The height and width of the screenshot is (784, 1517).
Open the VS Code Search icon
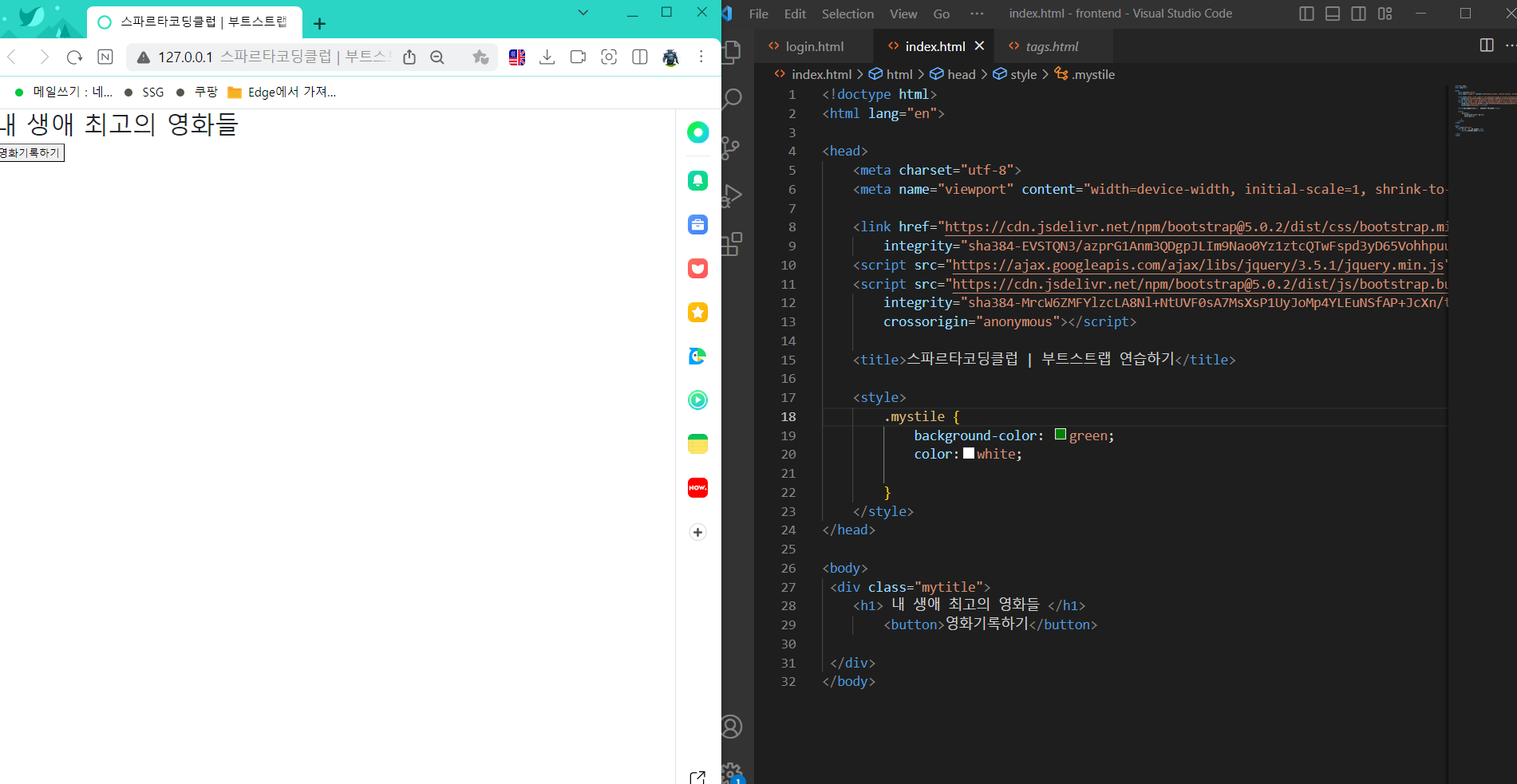tap(732, 99)
